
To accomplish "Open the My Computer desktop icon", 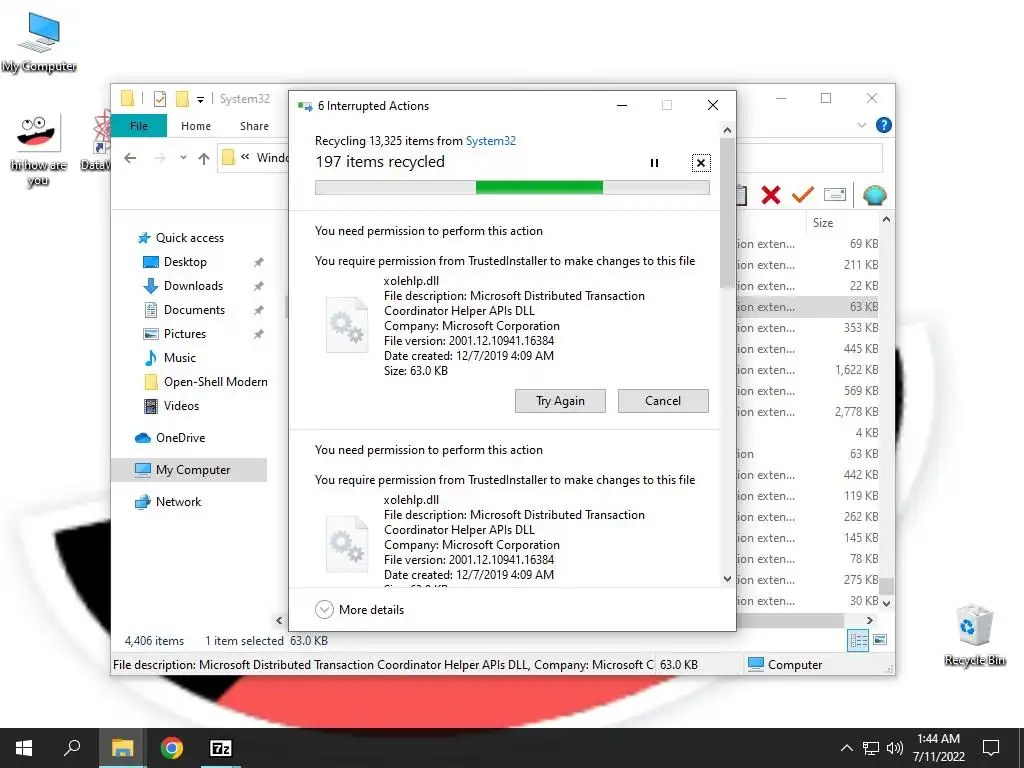I will pos(39,42).
